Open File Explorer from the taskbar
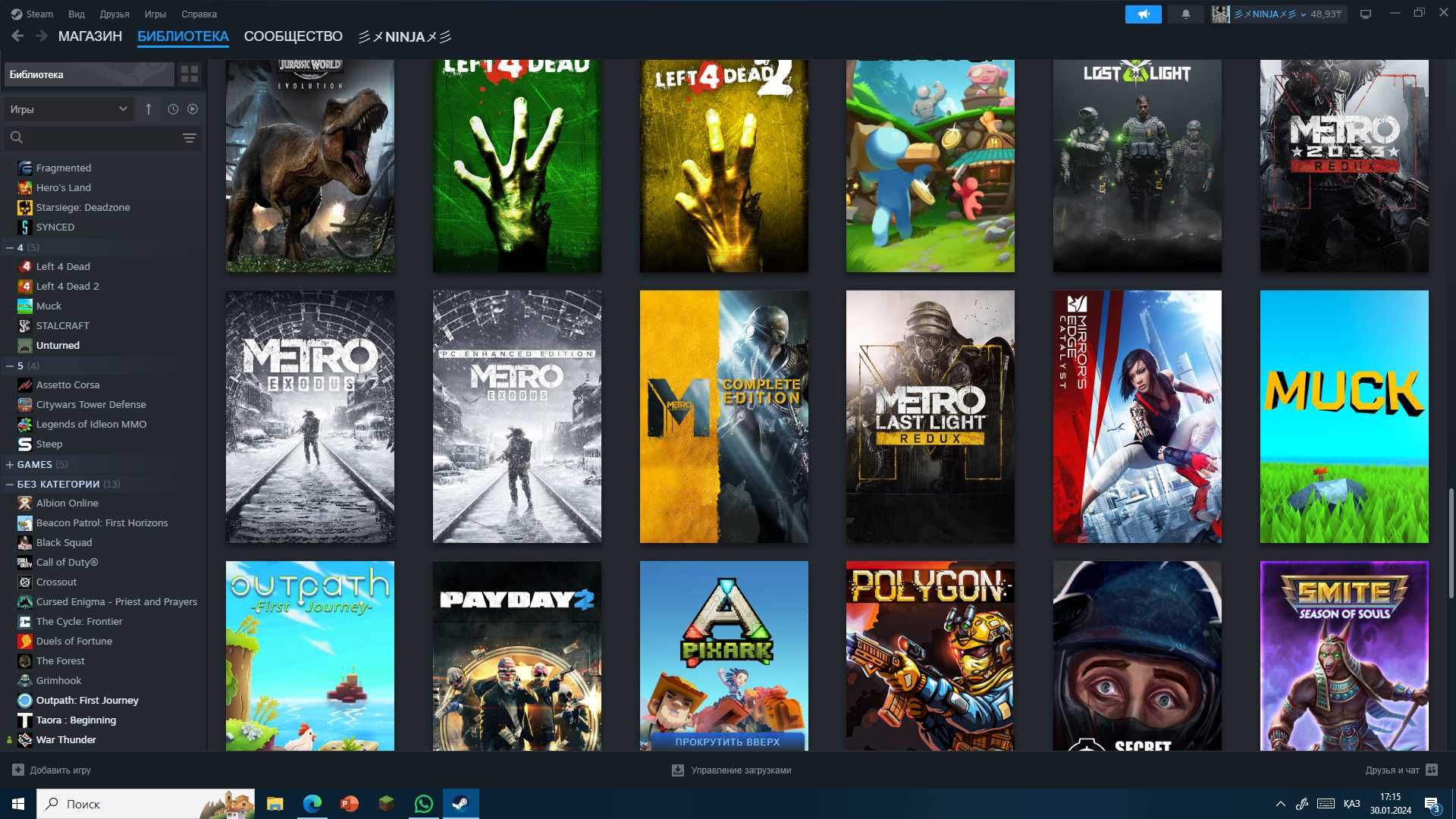 point(275,804)
